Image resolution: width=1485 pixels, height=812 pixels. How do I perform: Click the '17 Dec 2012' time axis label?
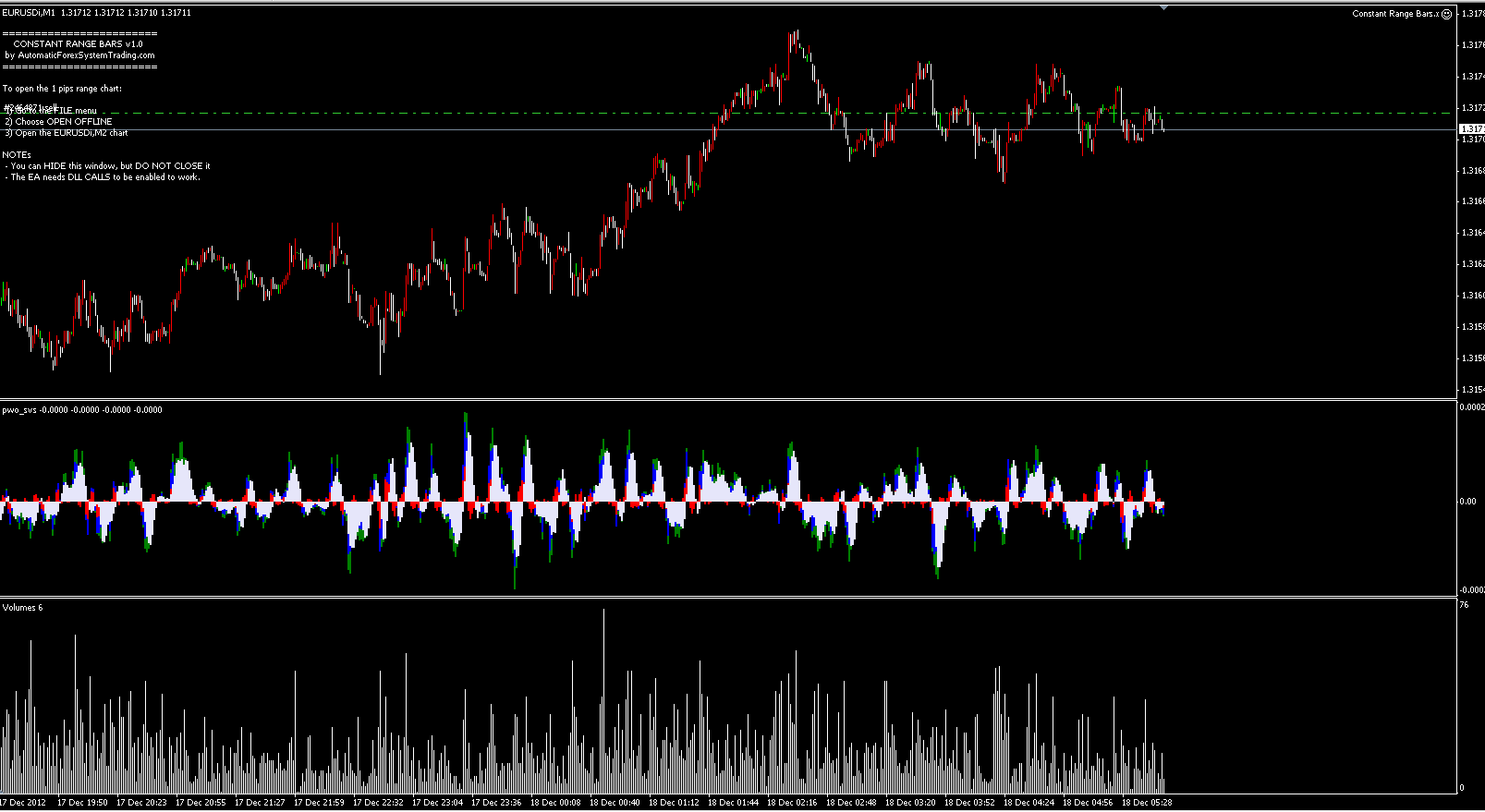[x=24, y=803]
